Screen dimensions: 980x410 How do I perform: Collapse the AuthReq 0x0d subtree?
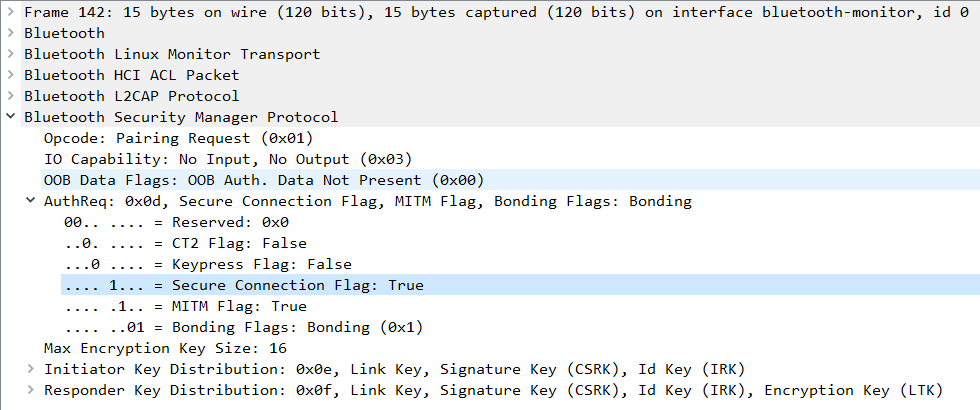(31, 201)
